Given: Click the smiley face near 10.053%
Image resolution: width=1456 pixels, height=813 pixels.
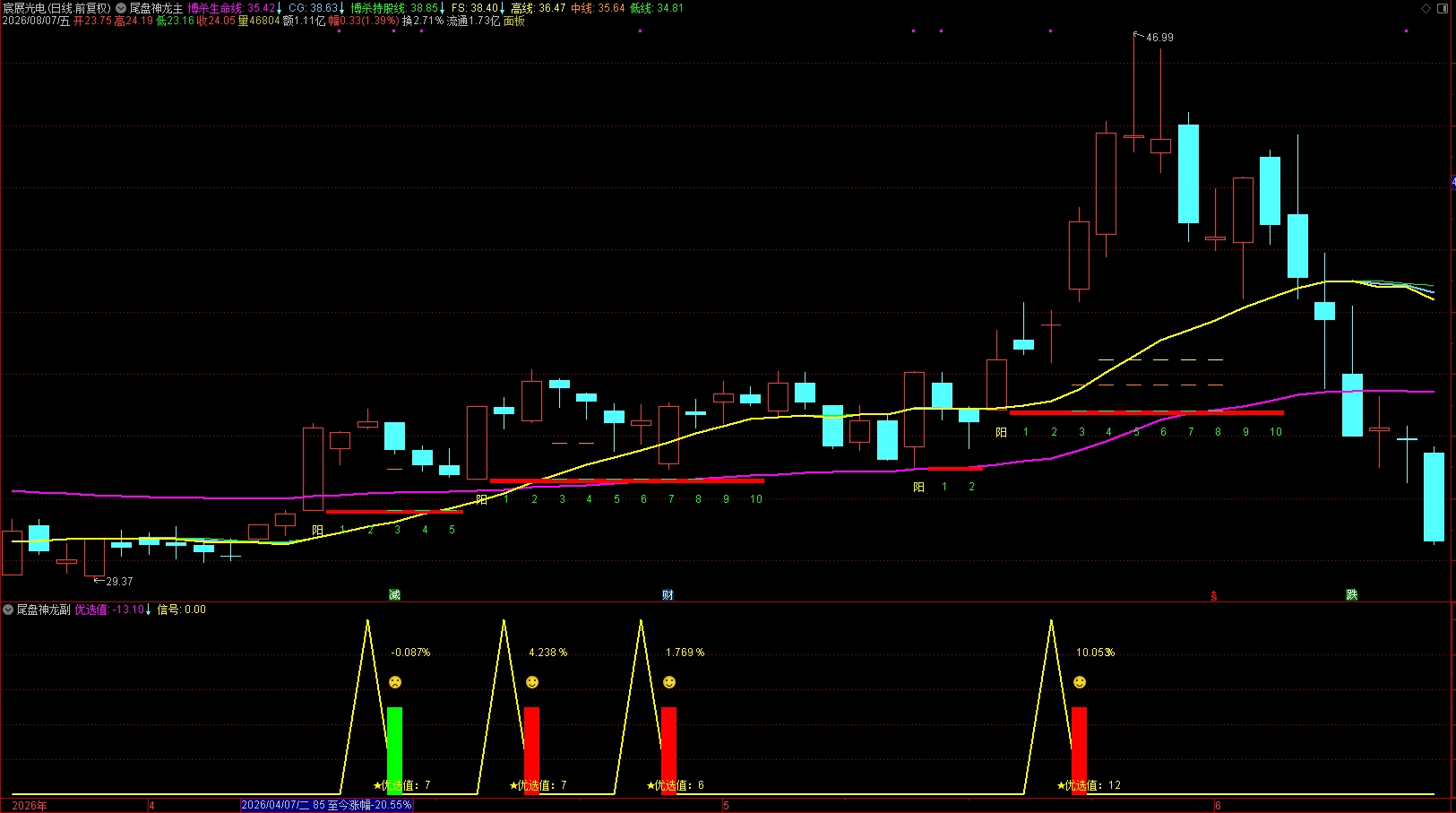Looking at the screenshot, I should [1080, 682].
